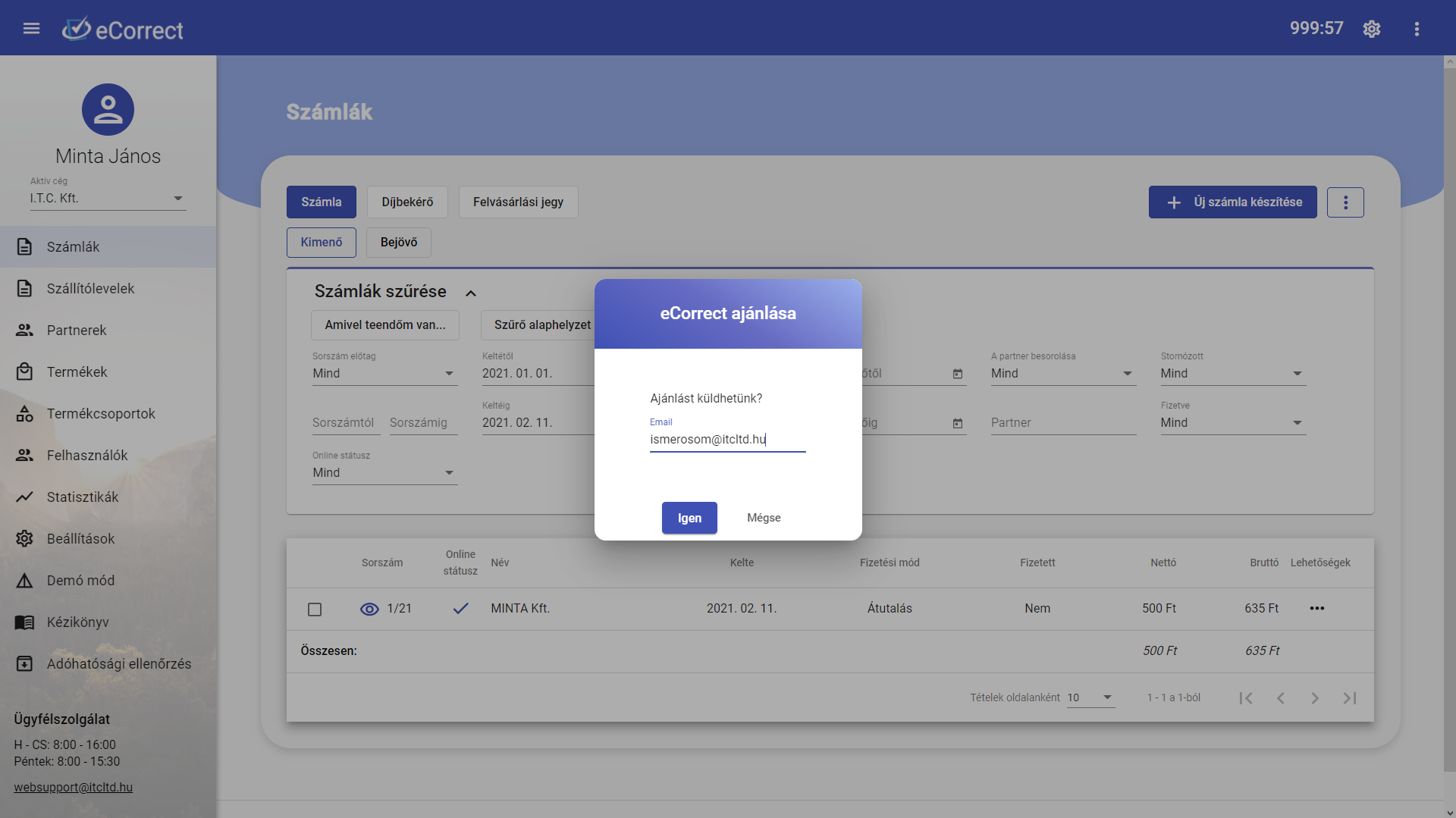Confirm the recommendation with Igen

pyautogui.click(x=689, y=518)
